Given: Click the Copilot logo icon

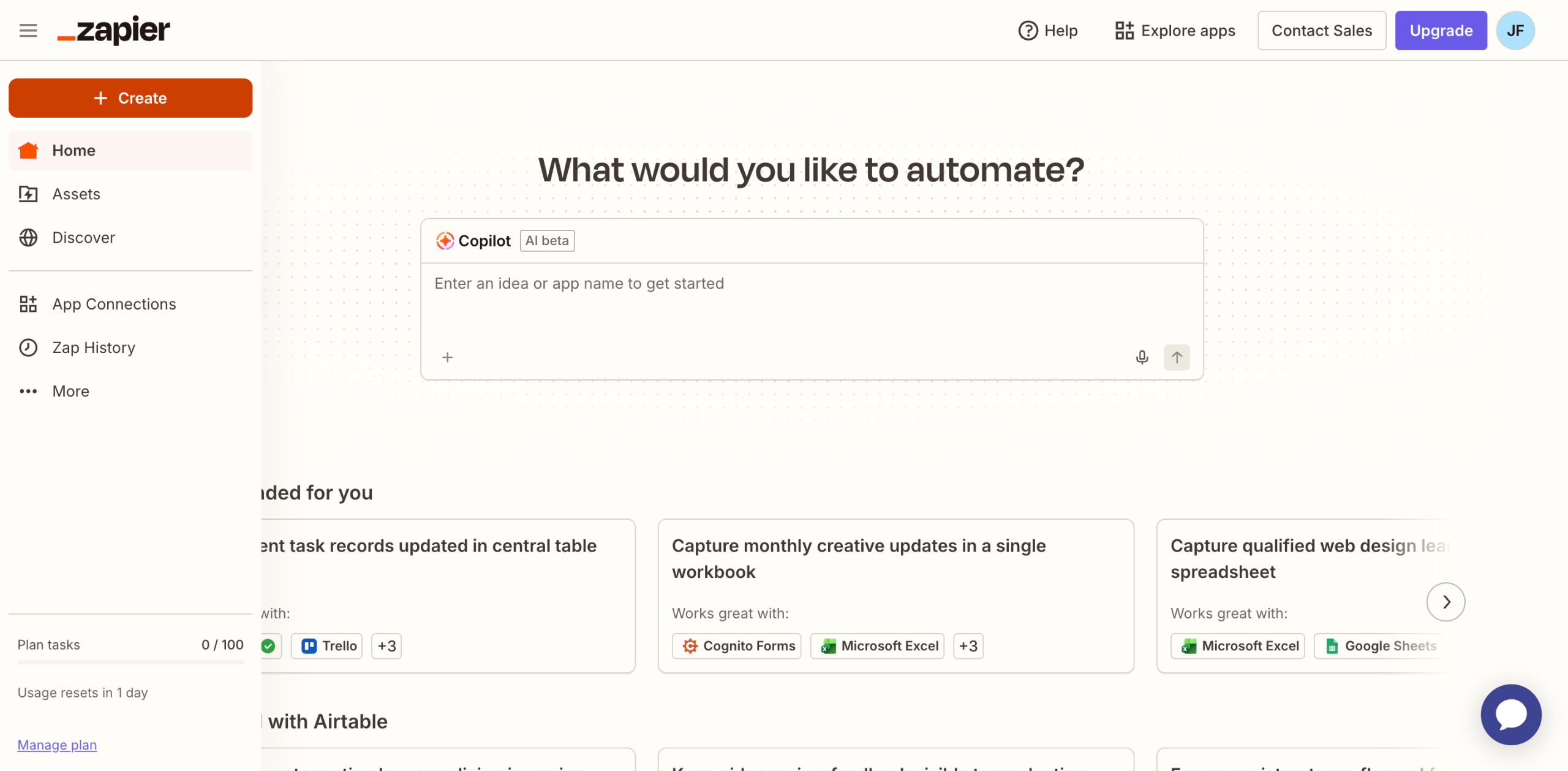Looking at the screenshot, I should 445,241.
